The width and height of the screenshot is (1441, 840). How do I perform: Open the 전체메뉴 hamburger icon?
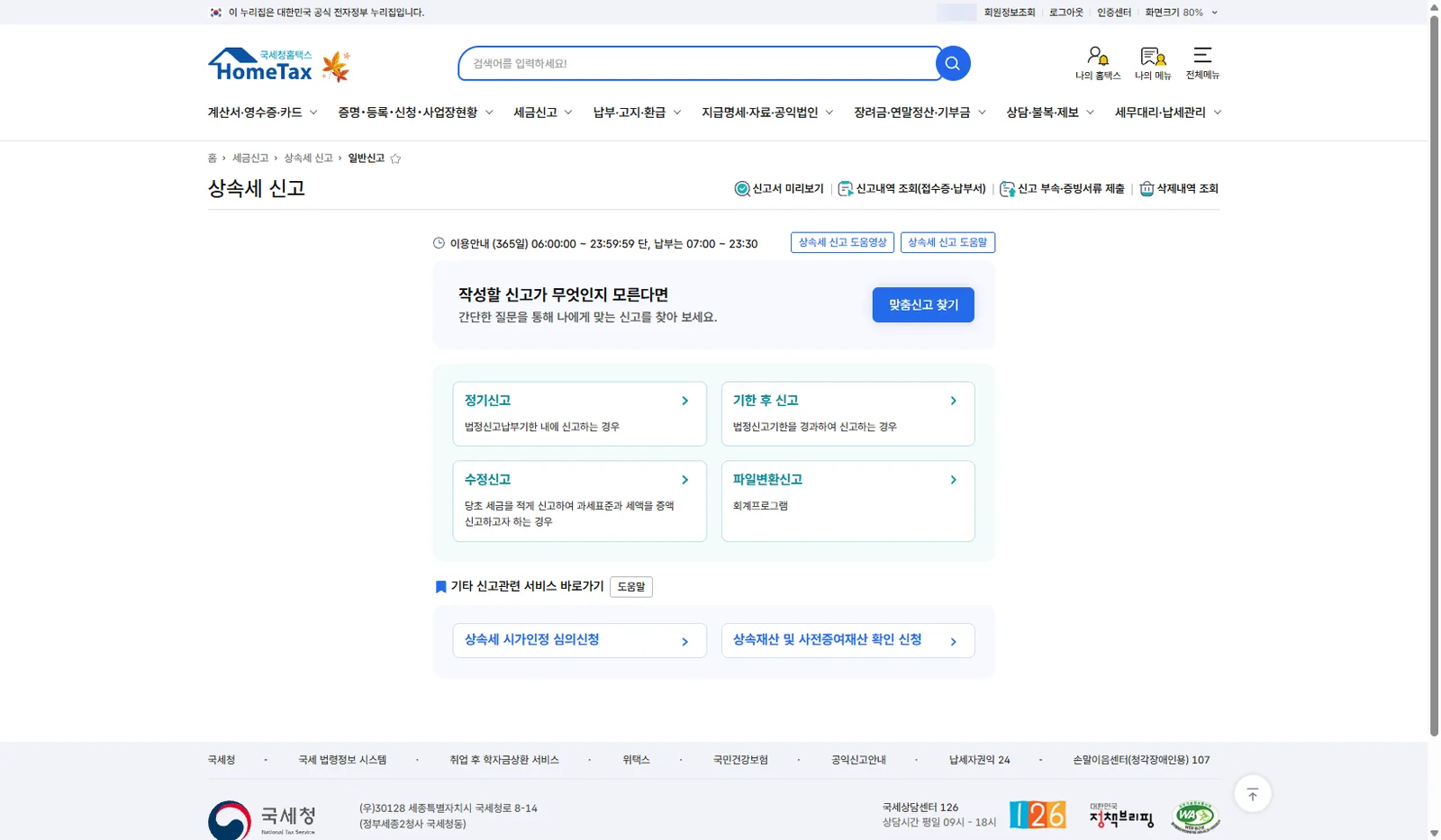pyautogui.click(x=1202, y=63)
